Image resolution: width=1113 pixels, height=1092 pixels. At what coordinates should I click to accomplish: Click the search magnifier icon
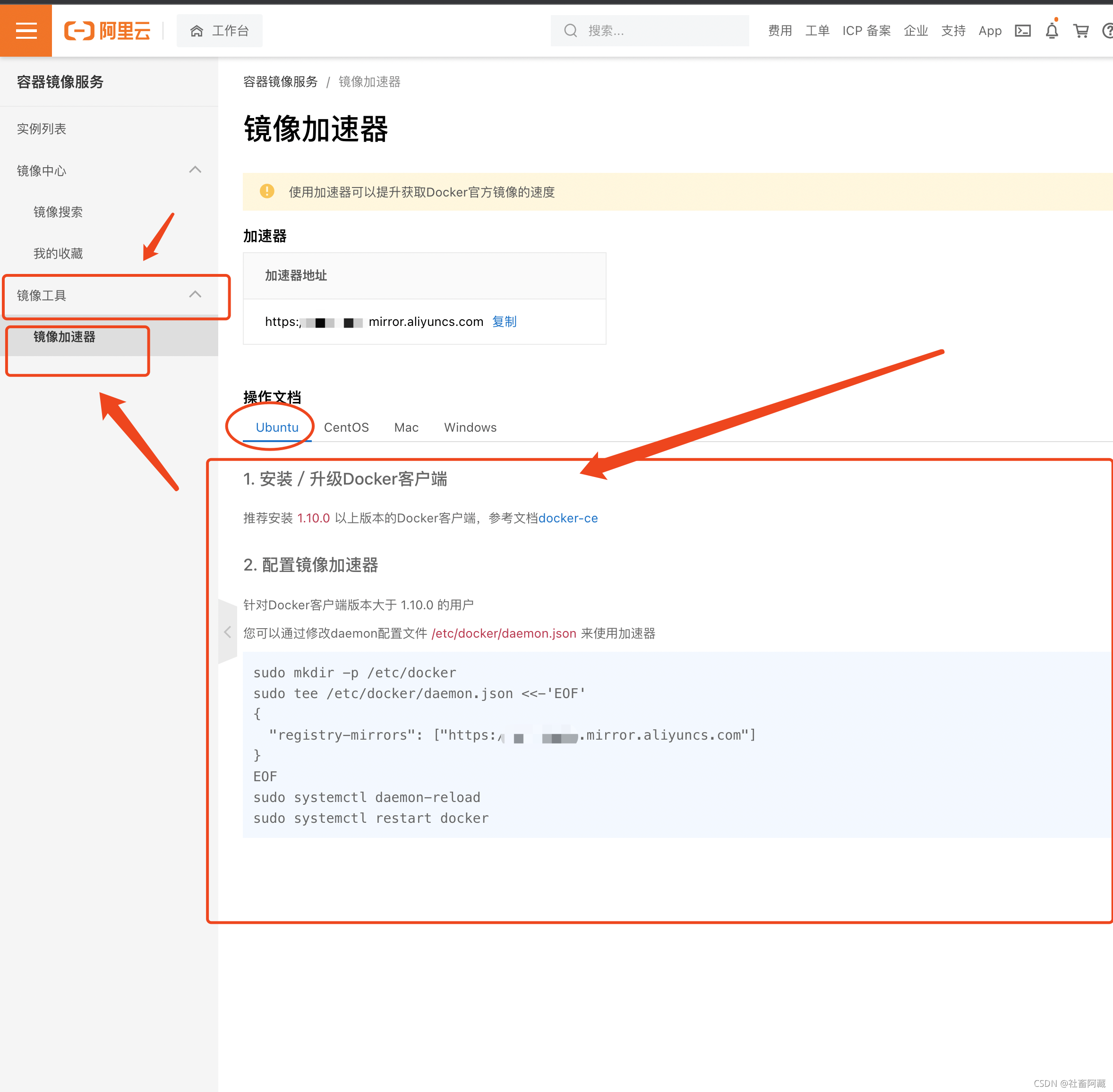click(570, 30)
